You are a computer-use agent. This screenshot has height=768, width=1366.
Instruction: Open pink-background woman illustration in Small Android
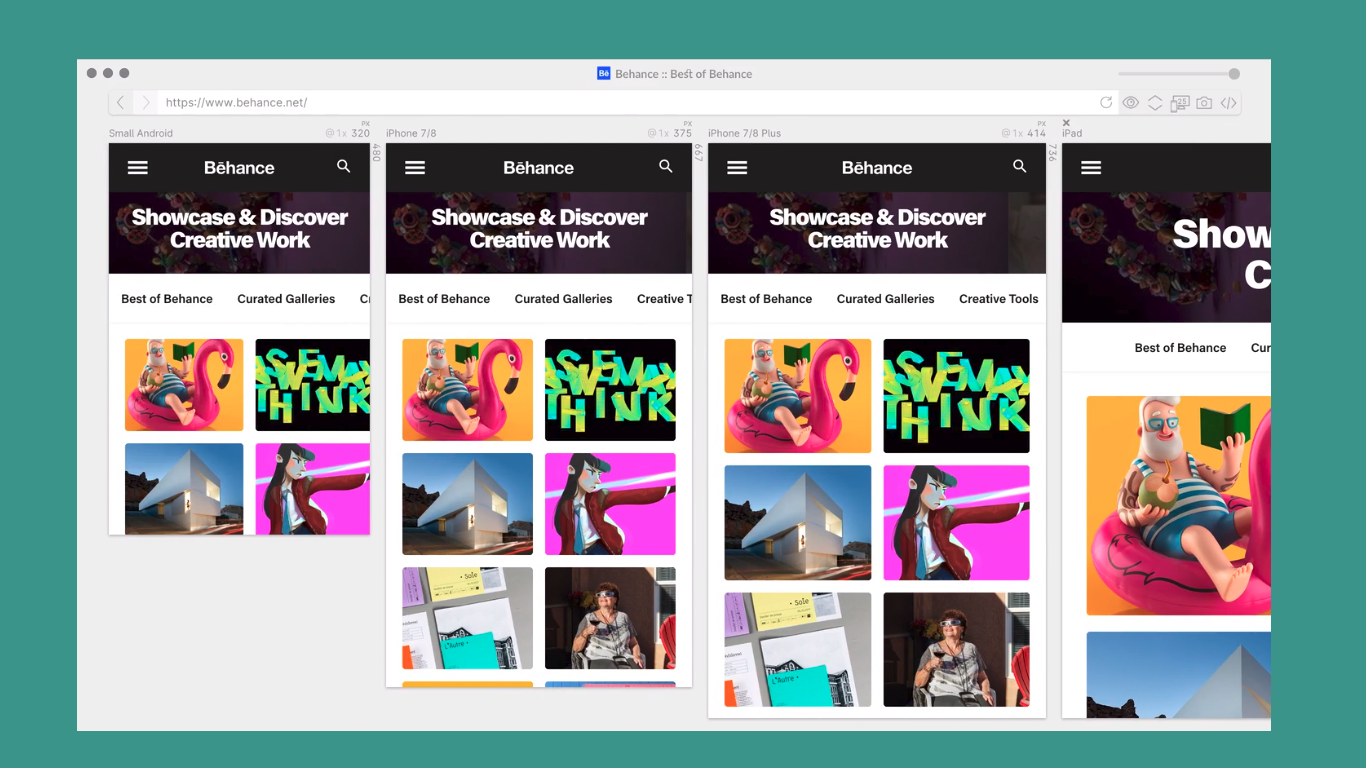[312, 489]
